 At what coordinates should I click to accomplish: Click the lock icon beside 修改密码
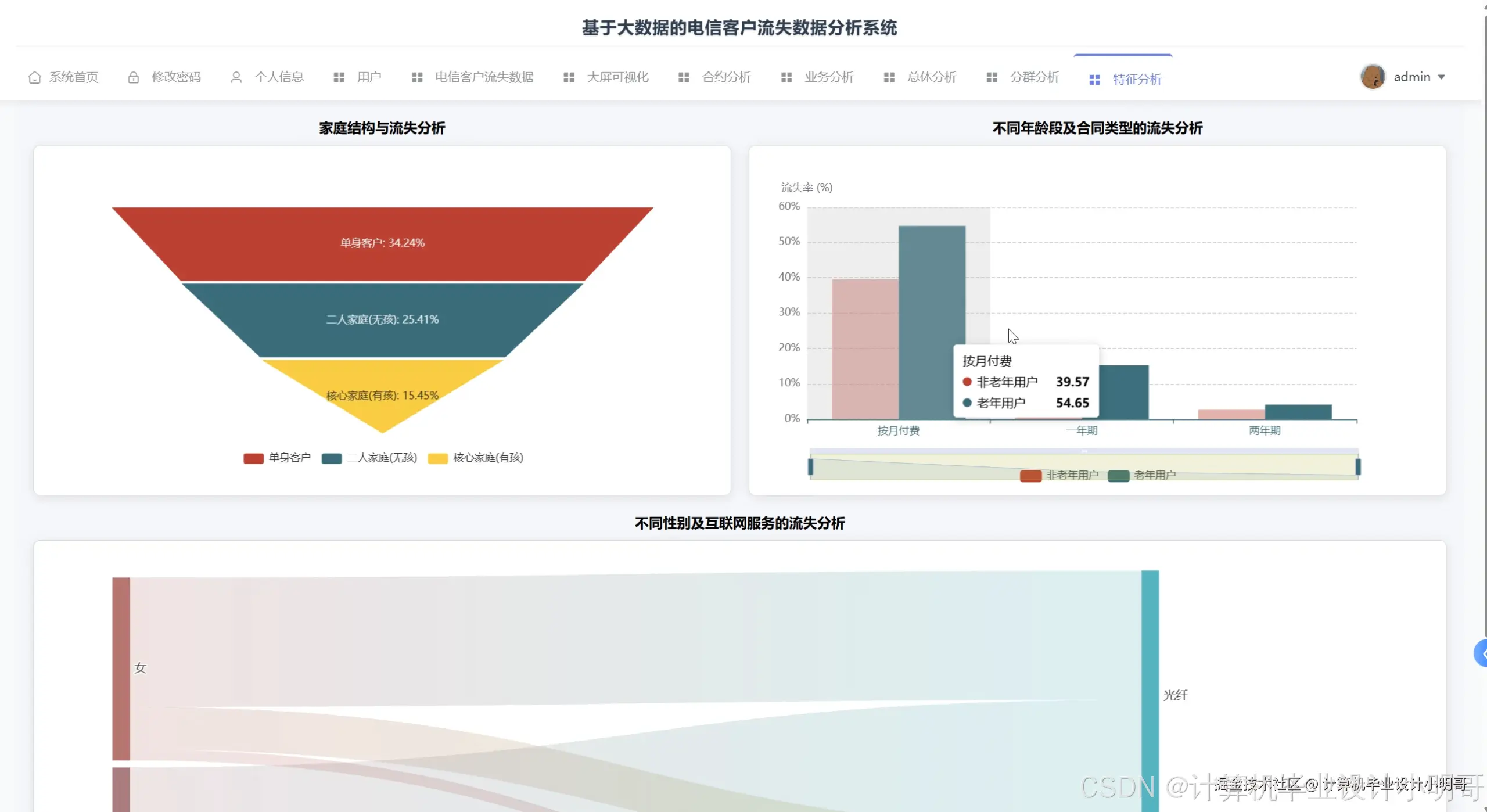pyautogui.click(x=134, y=77)
